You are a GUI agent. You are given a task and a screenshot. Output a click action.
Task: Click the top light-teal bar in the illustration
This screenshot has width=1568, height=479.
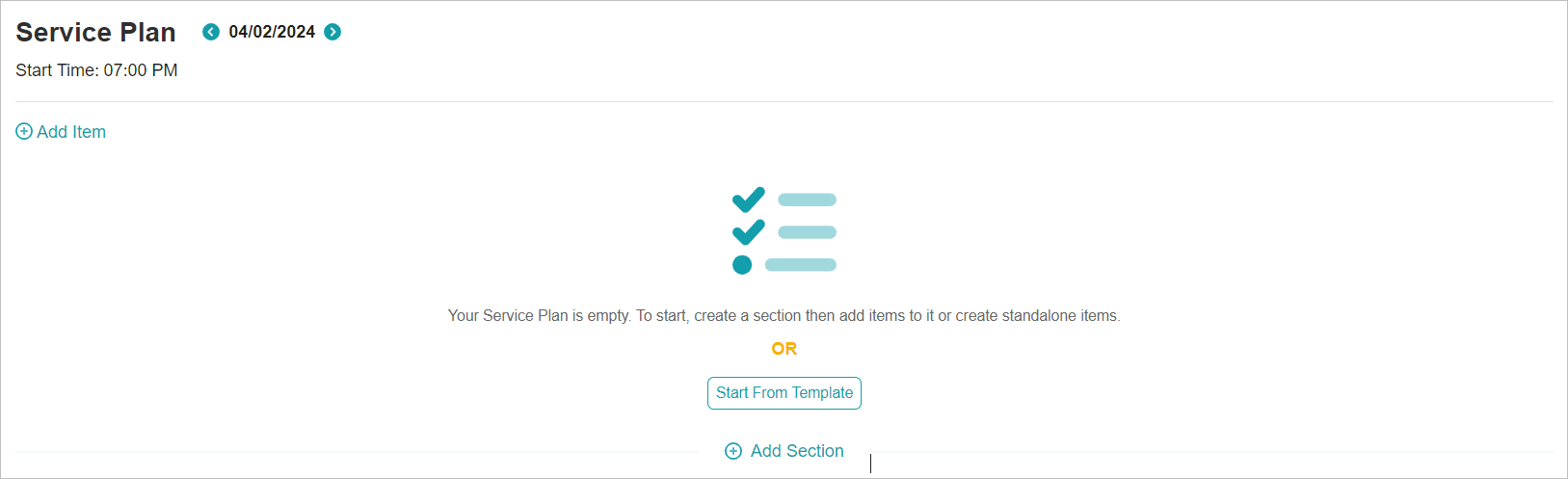point(807,200)
